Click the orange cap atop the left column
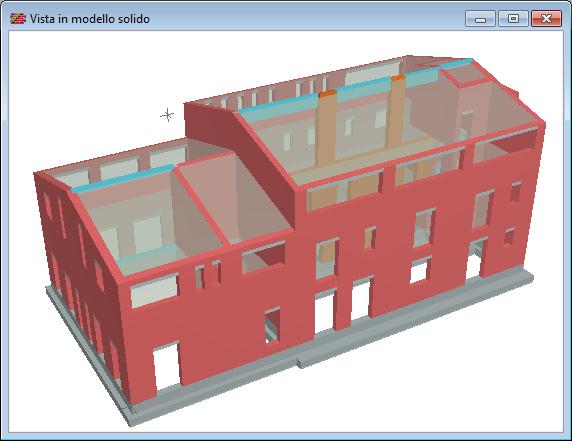The image size is (572, 441). pos(327,93)
